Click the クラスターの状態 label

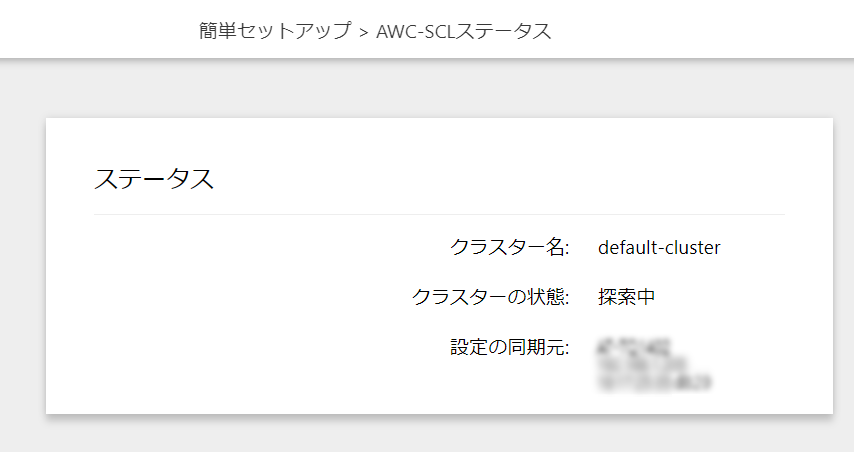[x=490, y=297]
